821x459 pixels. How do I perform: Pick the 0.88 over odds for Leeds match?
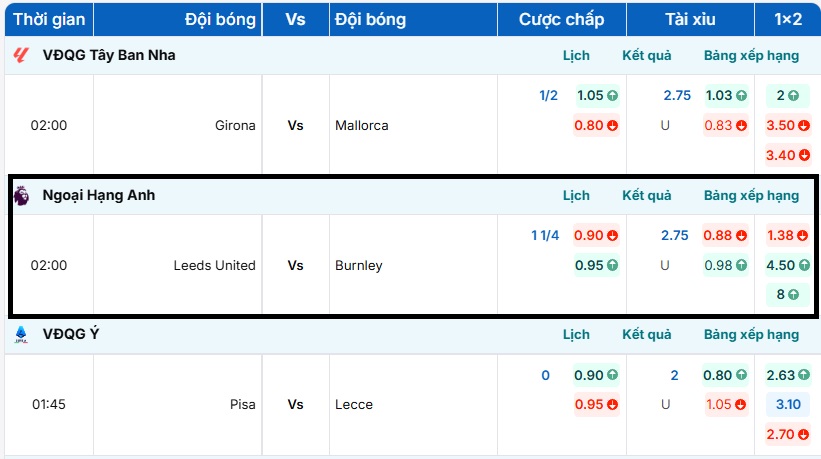click(x=718, y=236)
